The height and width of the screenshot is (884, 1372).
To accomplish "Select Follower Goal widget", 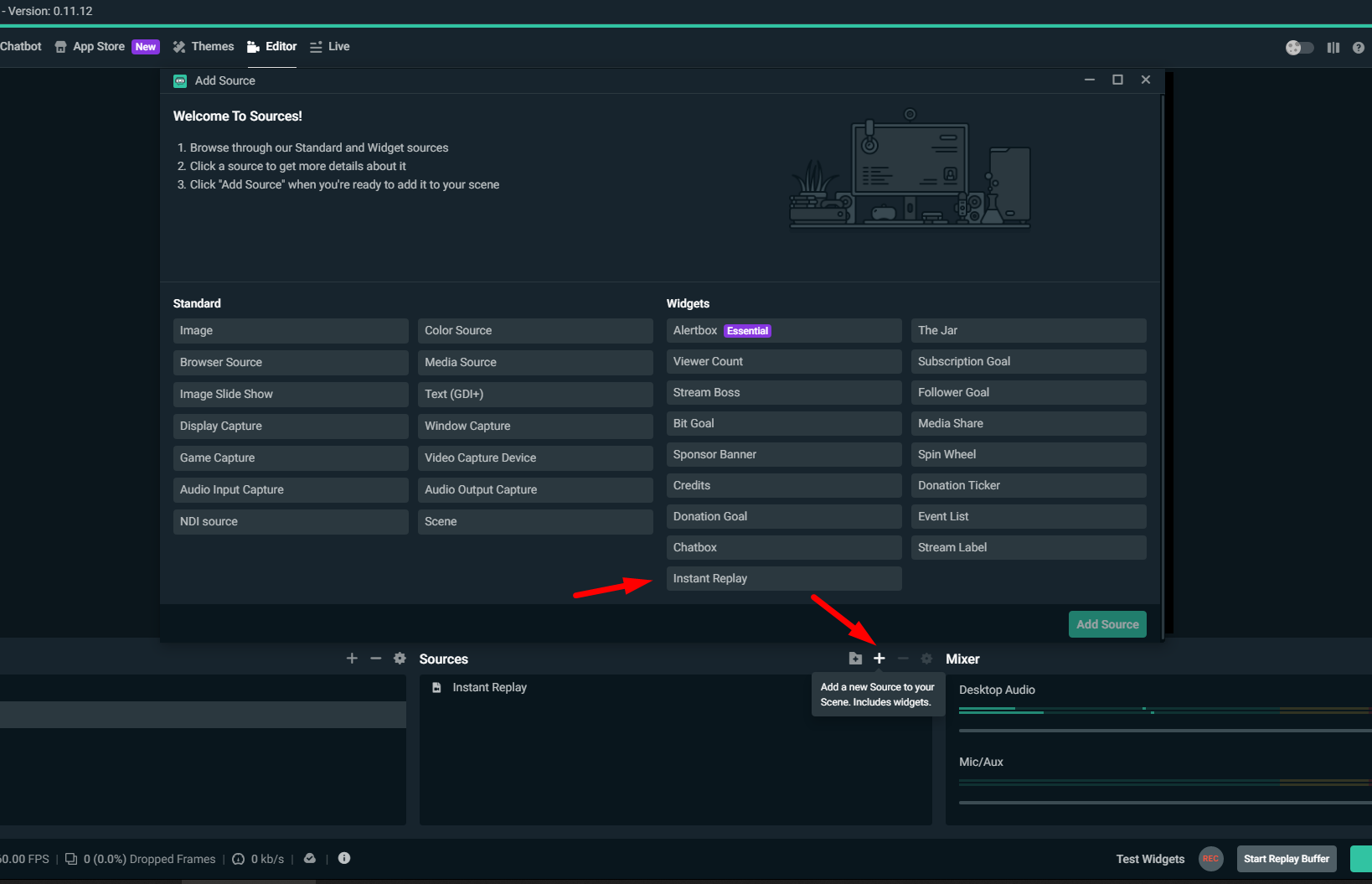I will [1029, 392].
